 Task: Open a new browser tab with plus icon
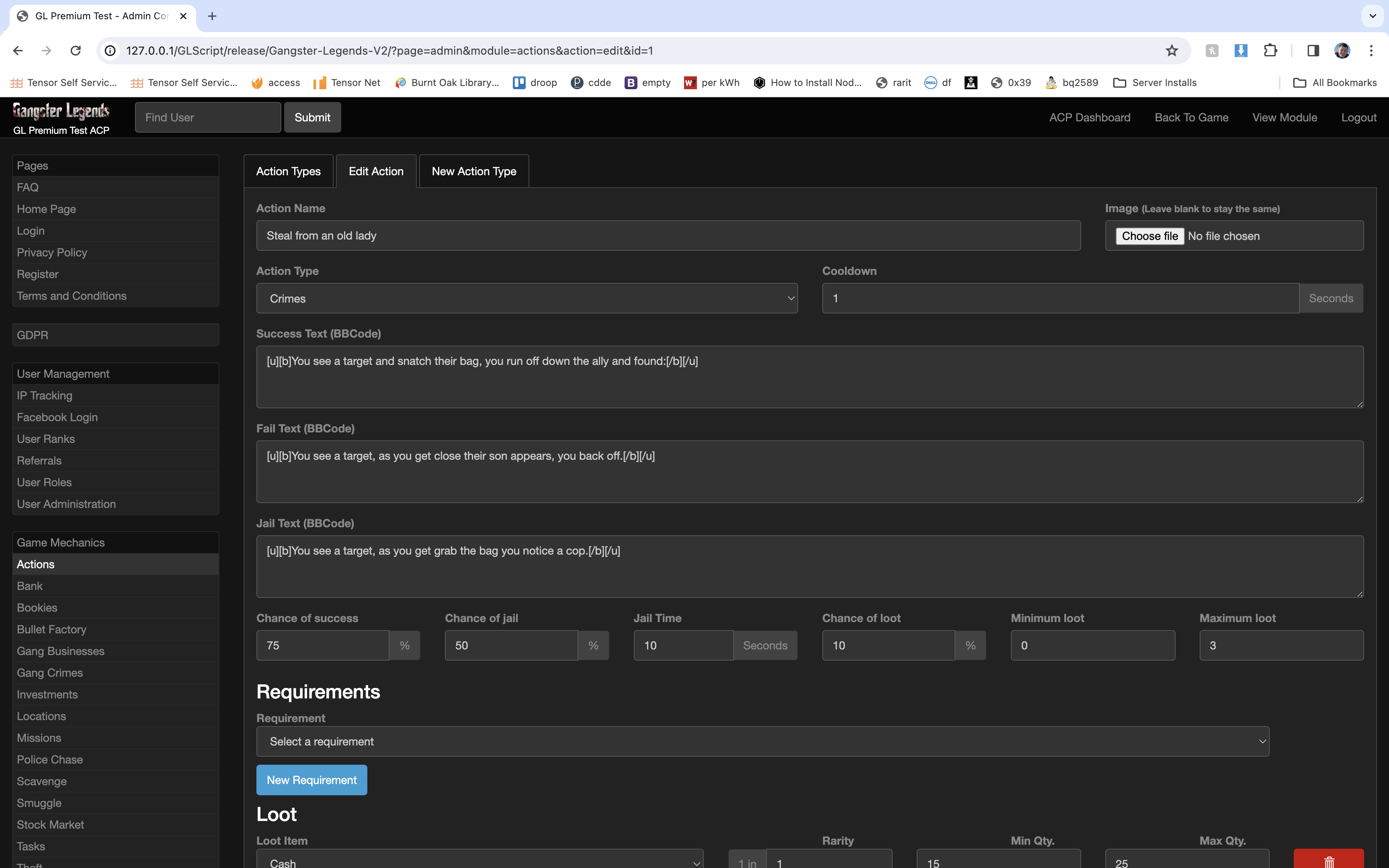[x=212, y=16]
